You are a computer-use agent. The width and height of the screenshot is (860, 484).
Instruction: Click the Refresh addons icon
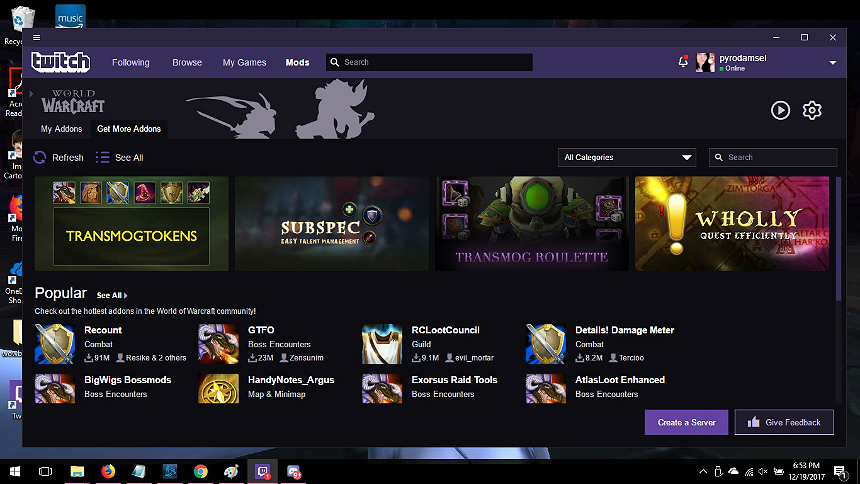pyautogui.click(x=39, y=157)
